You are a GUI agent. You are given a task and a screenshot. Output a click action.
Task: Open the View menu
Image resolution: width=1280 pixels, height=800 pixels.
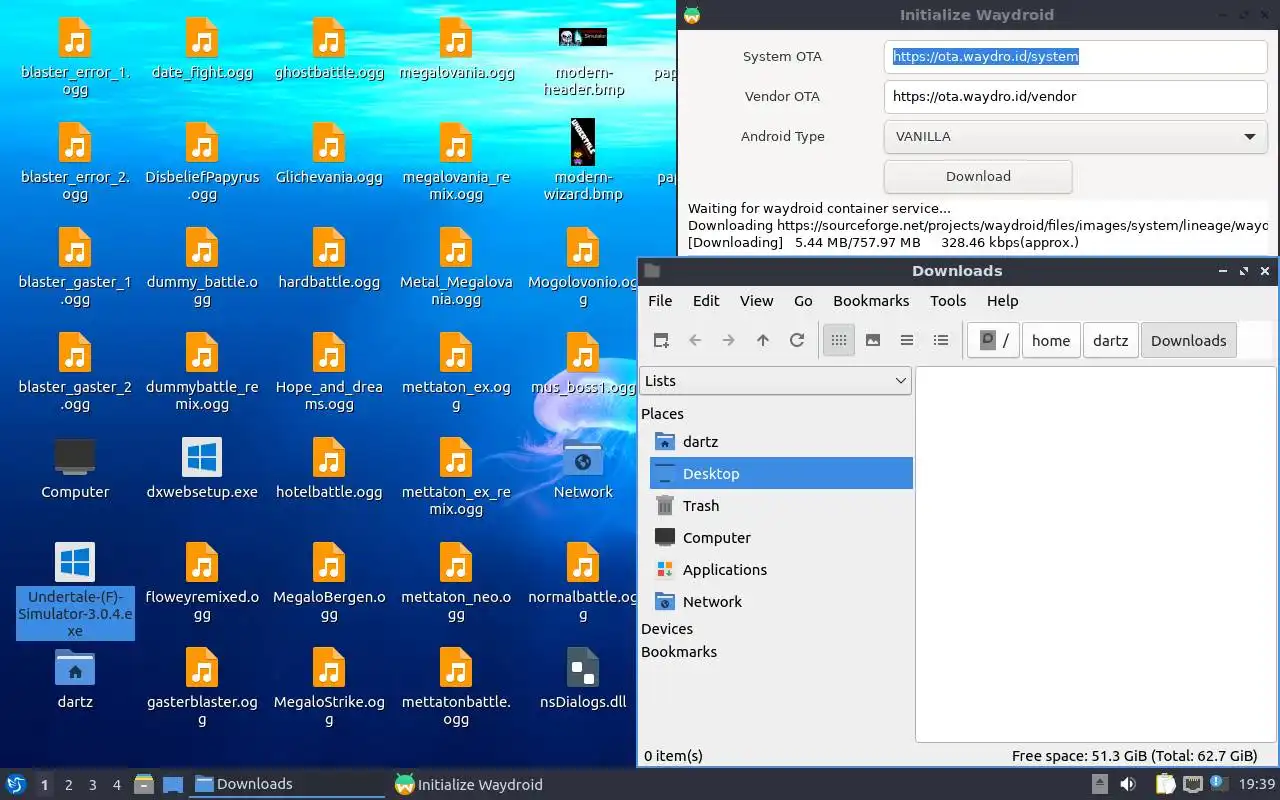point(756,300)
